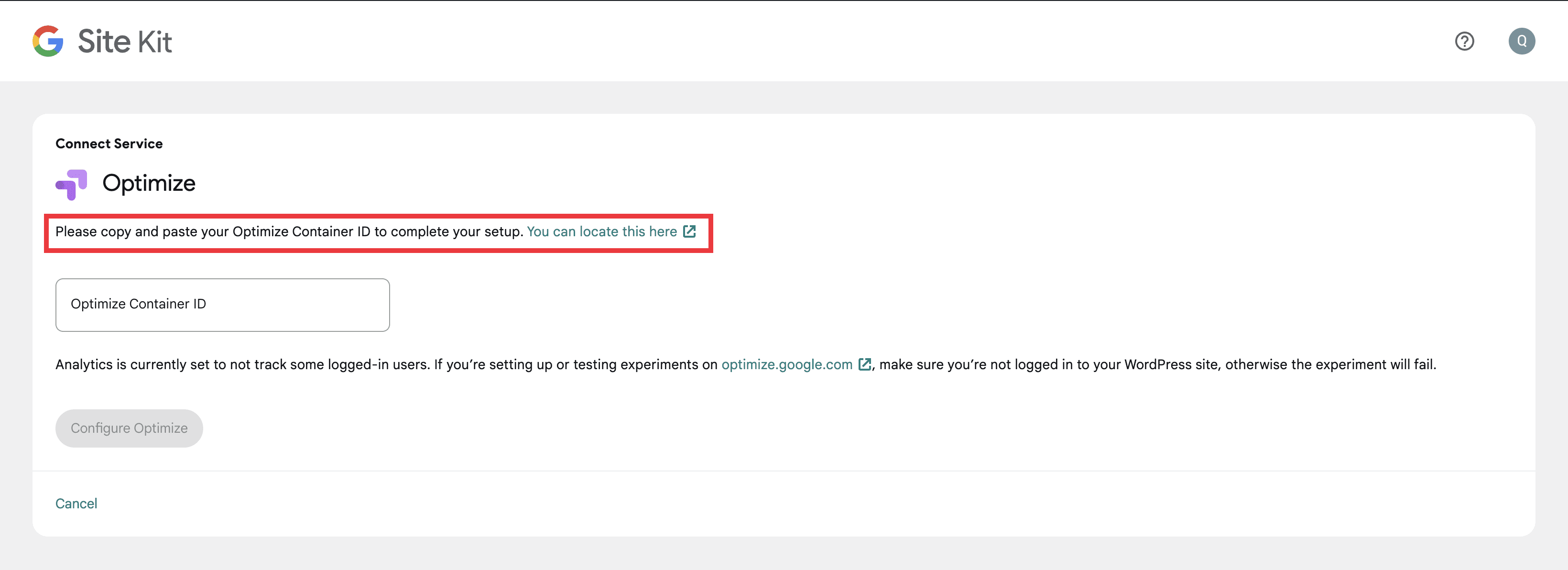This screenshot has height=570, width=1568.
Task: Click the Optimize Container ID input field
Action: pos(222,305)
